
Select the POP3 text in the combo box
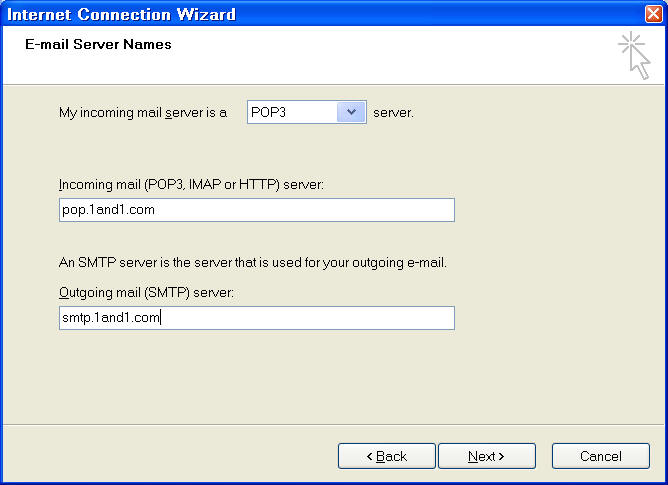pyautogui.click(x=290, y=112)
